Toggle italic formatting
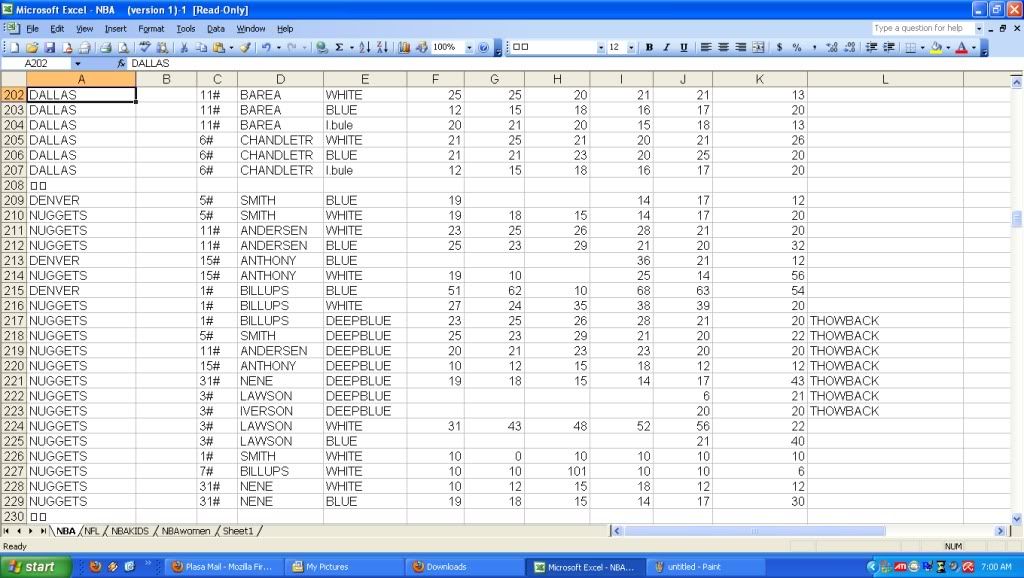 click(x=666, y=47)
